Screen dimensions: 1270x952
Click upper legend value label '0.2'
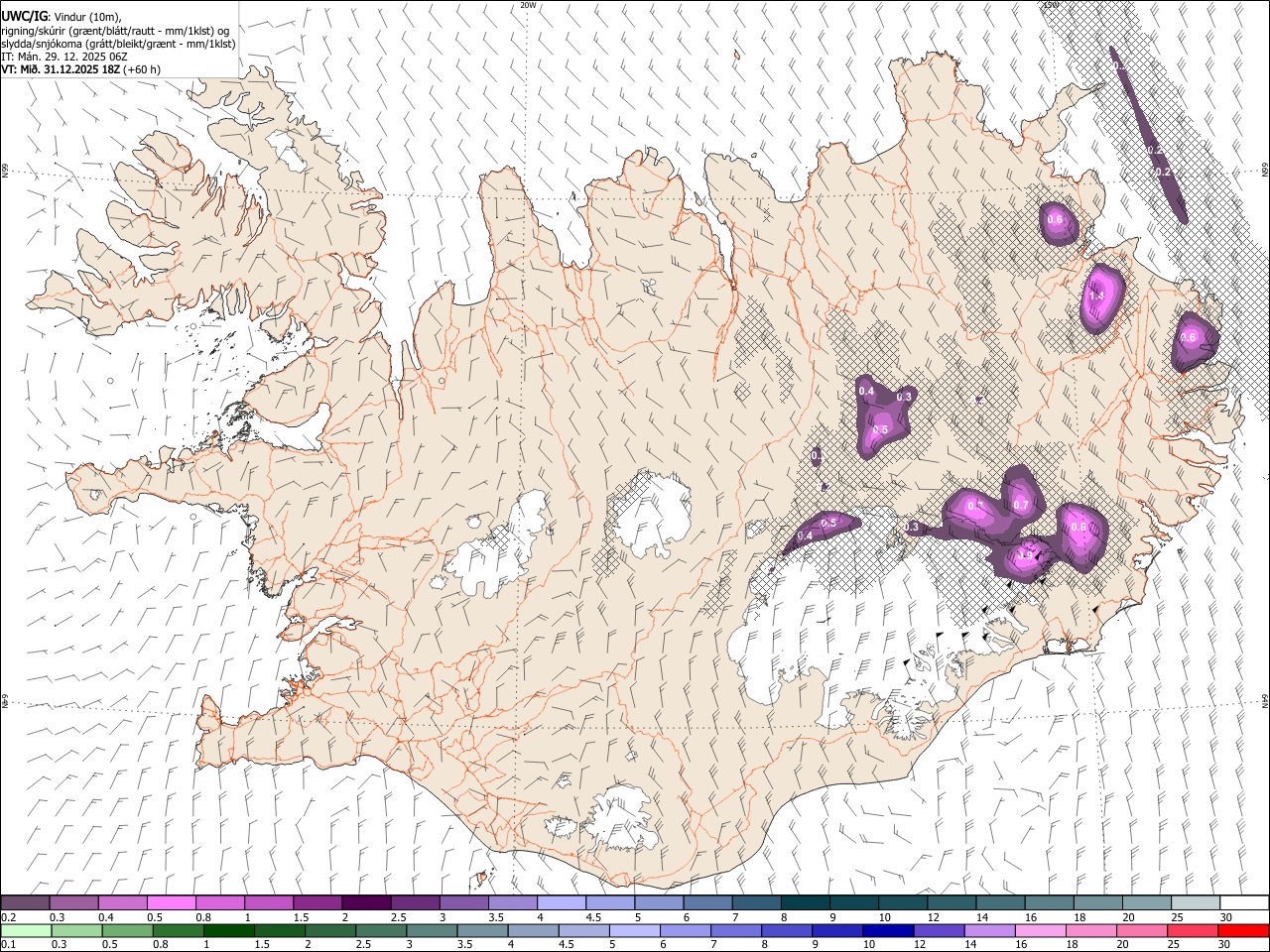9,917
